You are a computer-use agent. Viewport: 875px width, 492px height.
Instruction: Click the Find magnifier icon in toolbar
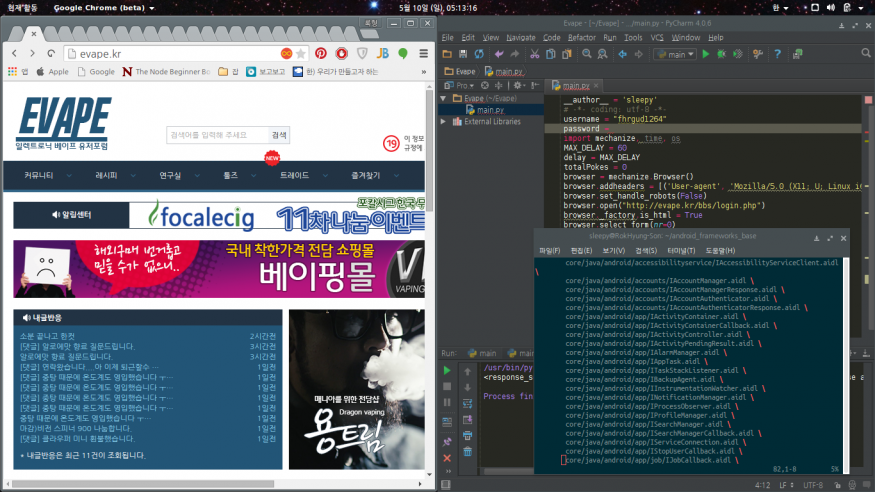(586, 54)
